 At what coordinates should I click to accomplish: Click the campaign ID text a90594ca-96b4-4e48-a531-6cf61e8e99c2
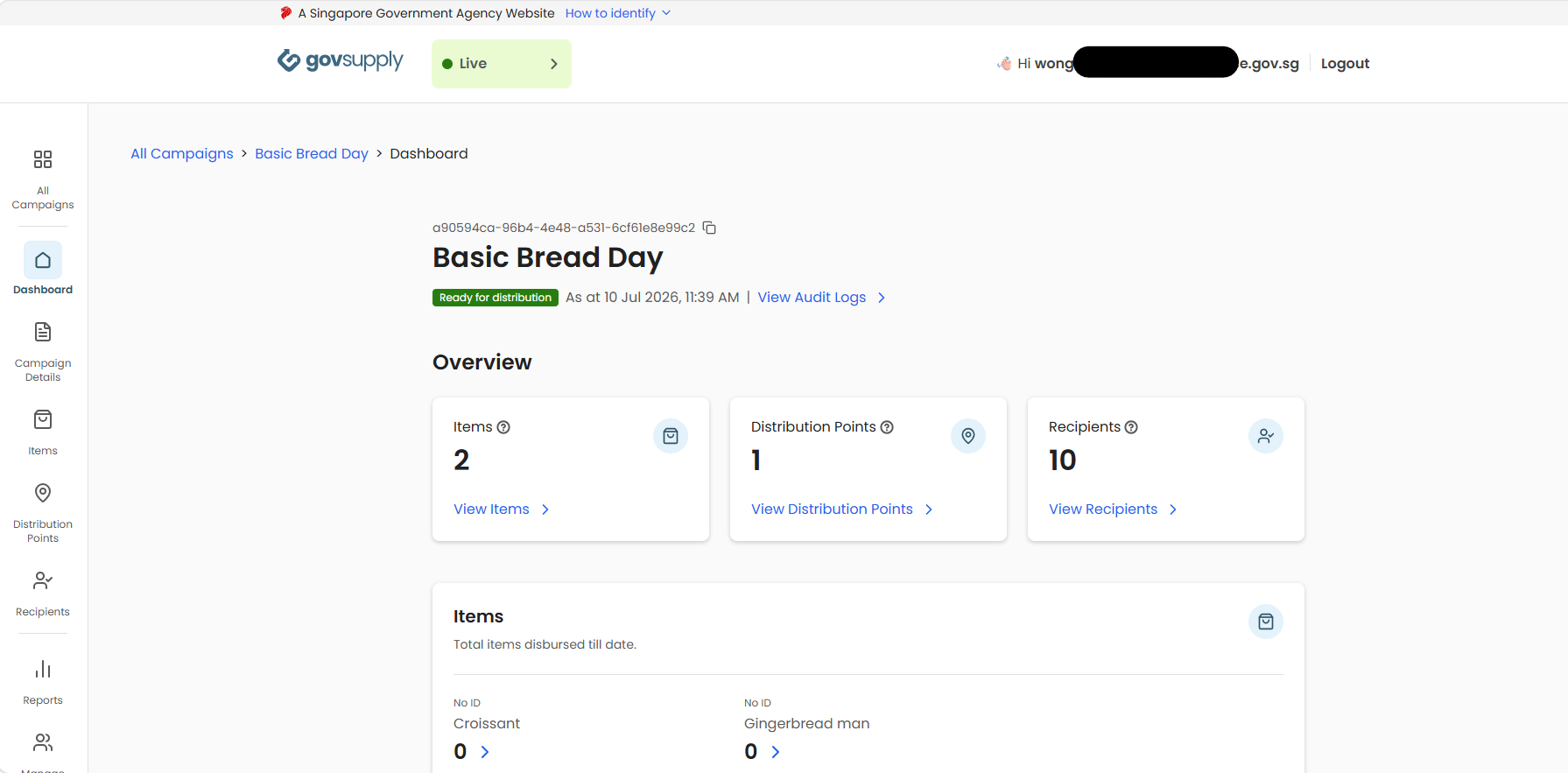(x=564, y=228)
